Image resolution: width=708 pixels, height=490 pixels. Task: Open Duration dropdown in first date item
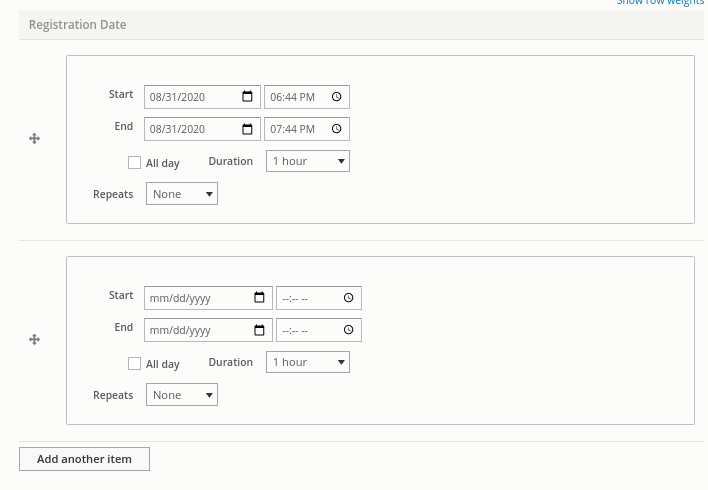308,161
